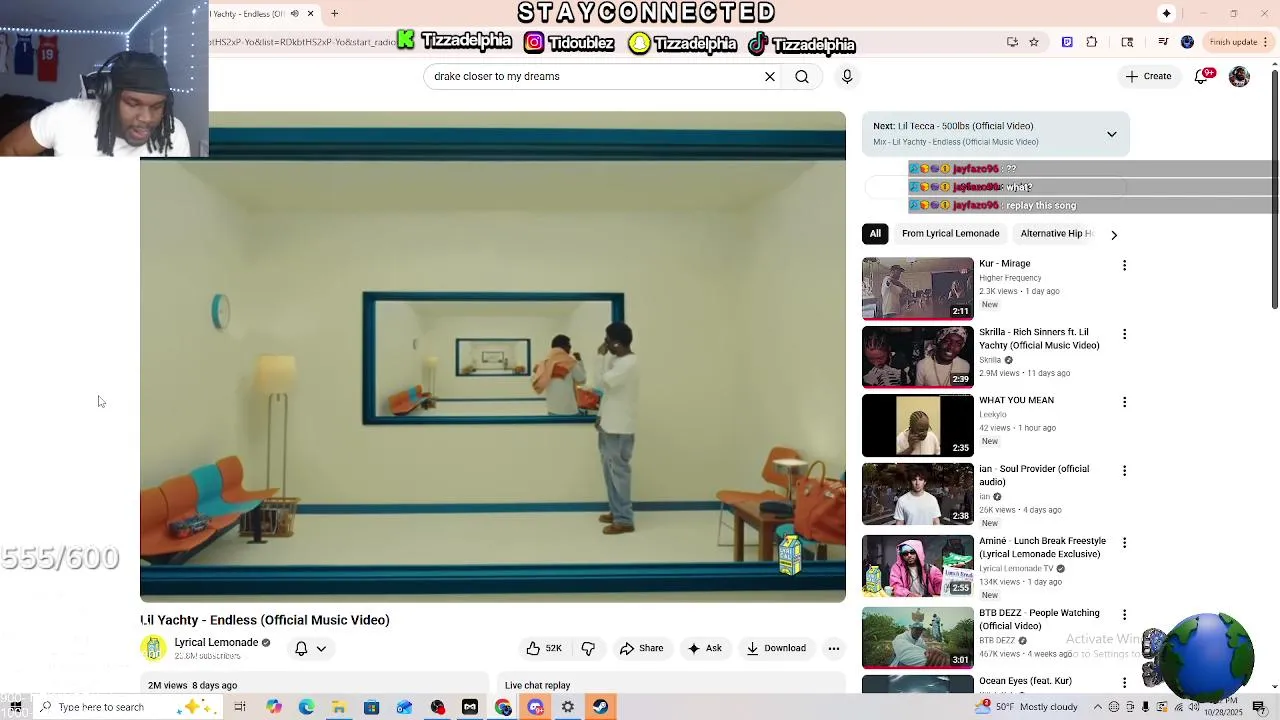The height and width of the screenshot is (720, 1280).
Task: Click the Ask button
Action: click(x=704, y=648)
